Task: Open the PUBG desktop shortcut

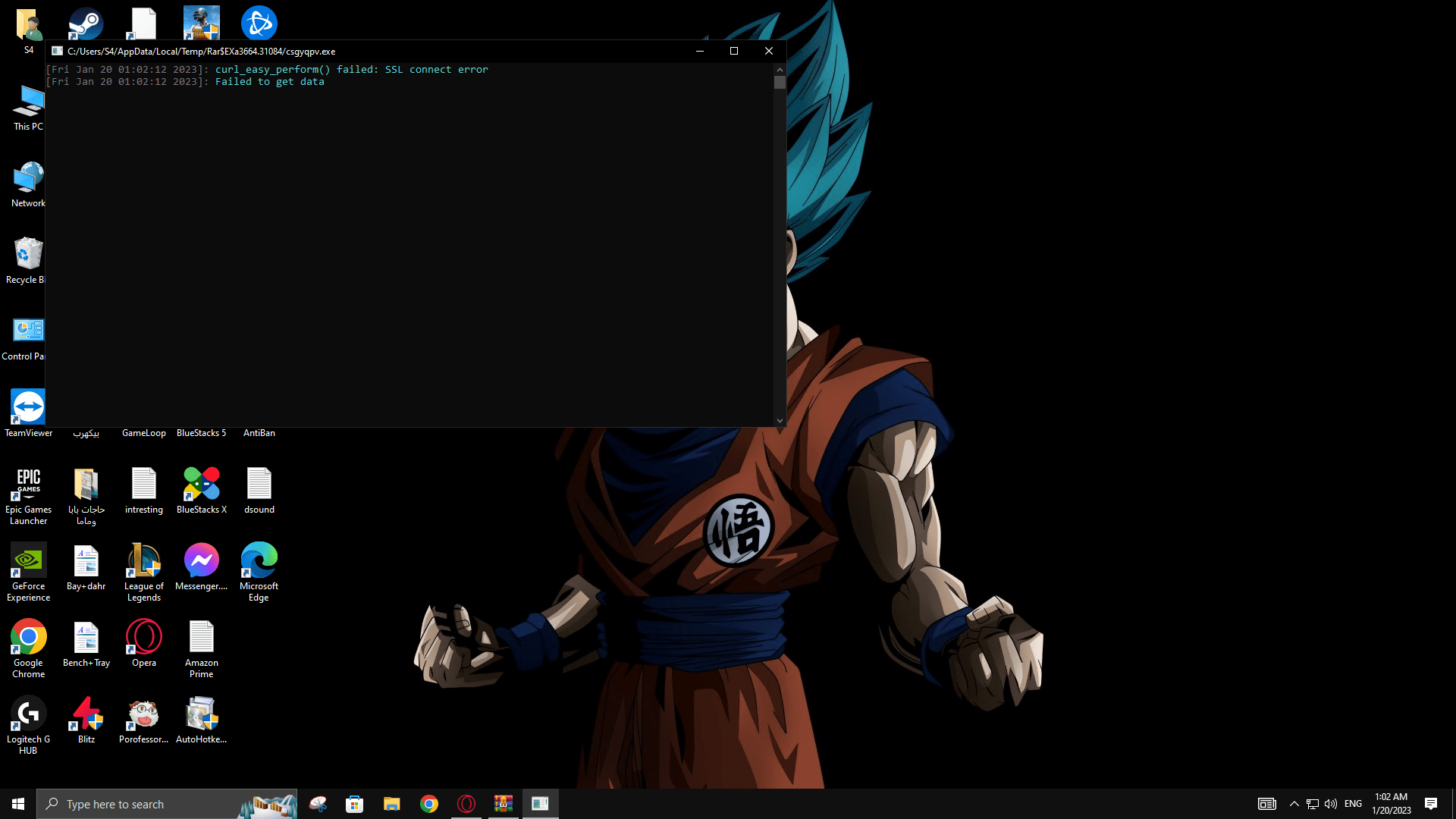Action: click(x=201, y=24)
